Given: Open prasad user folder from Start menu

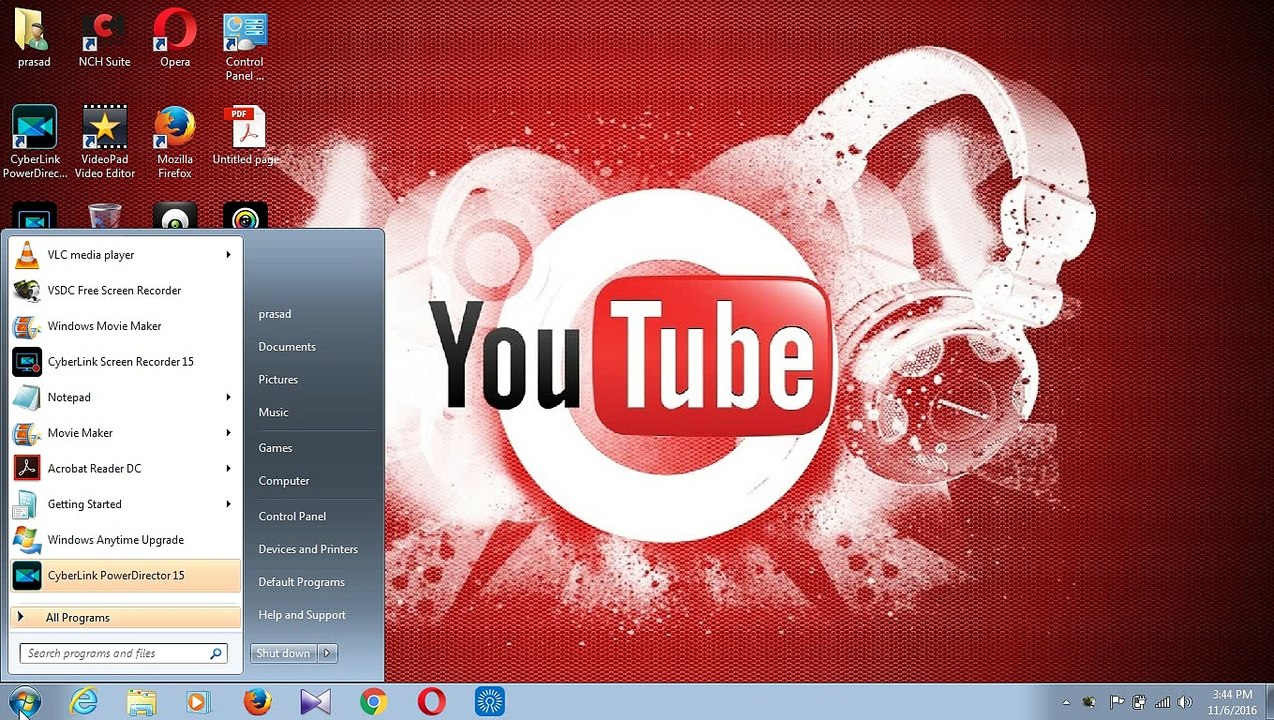Looking at the screenshot, I should pos(275,314).
